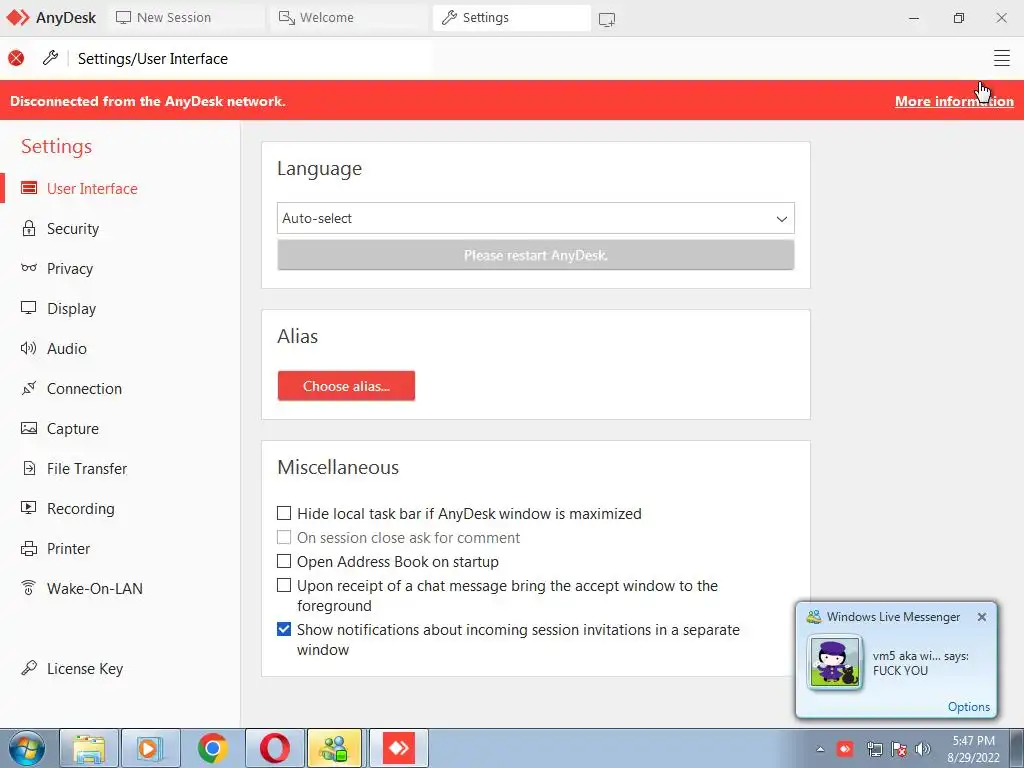
Task: Click the Capture picture icon
Action: 29,428
